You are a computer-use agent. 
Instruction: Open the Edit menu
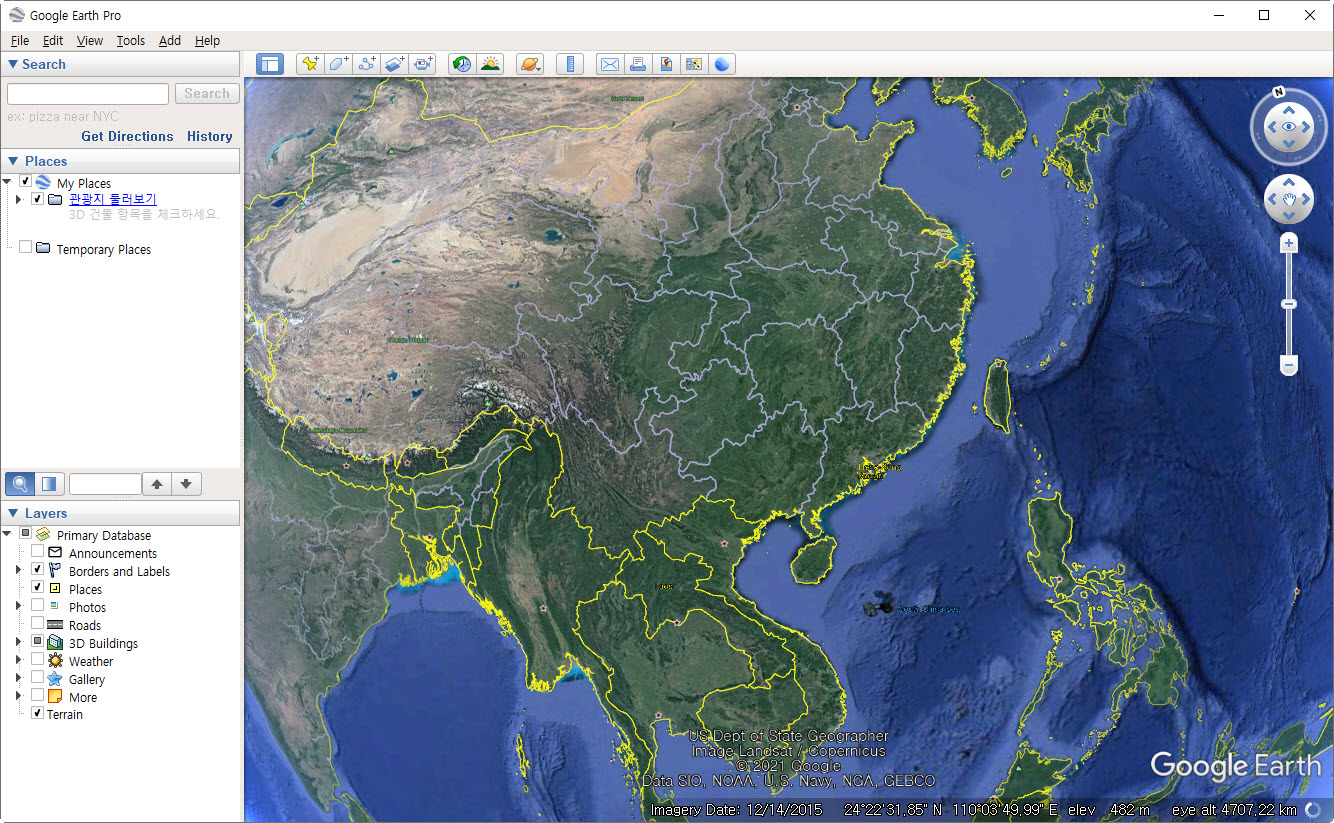[53, 41]
